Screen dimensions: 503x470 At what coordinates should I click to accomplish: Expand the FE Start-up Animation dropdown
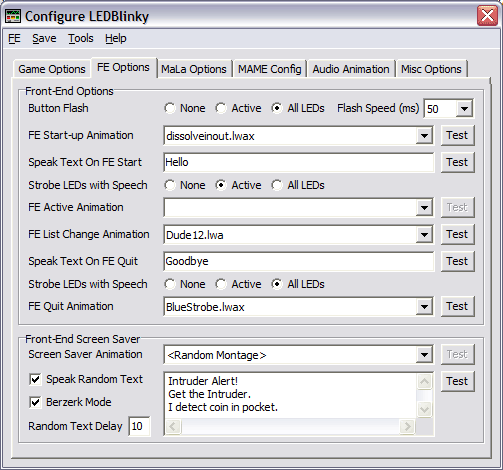[x=424, y=136]
